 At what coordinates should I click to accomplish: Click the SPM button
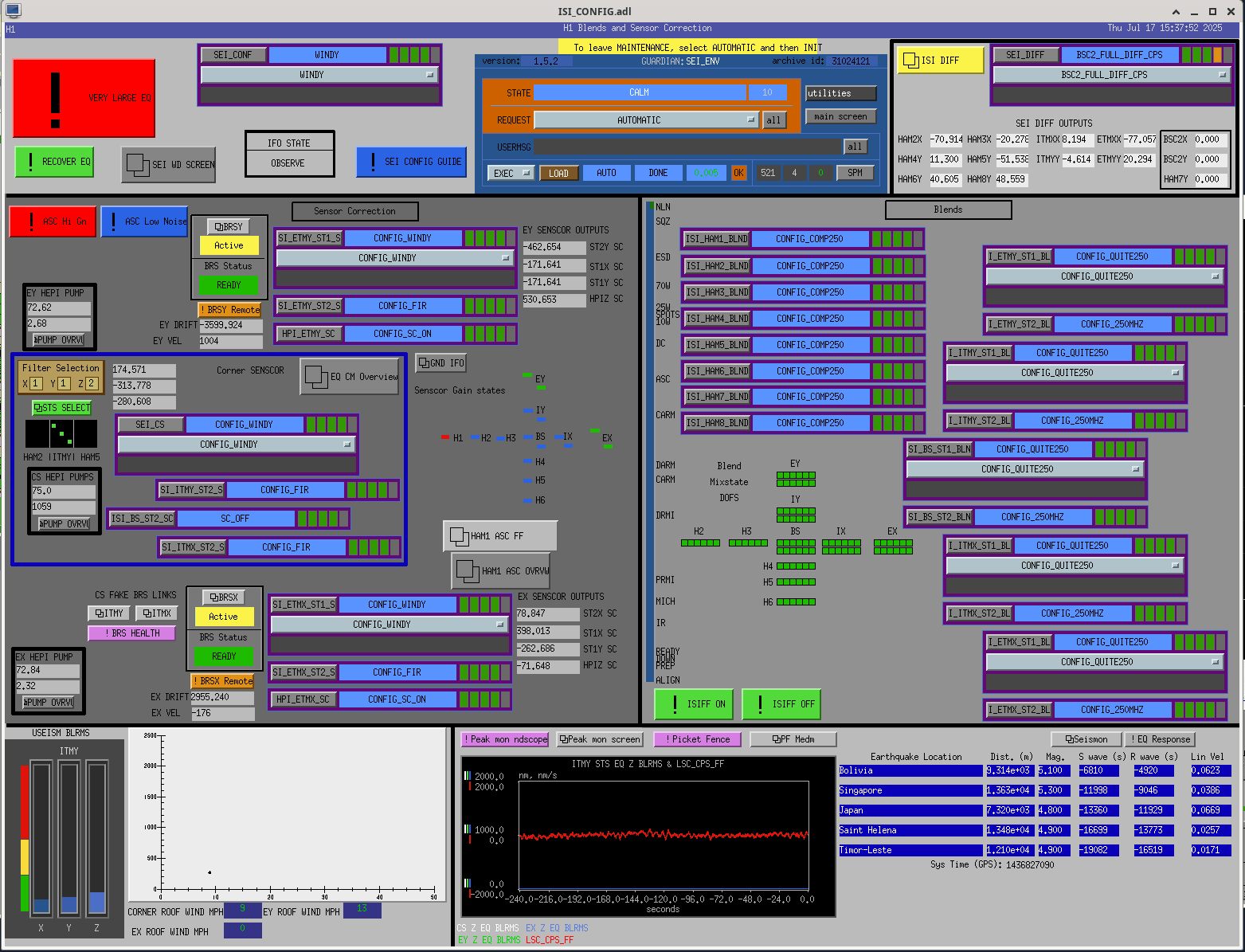pos(855,173)
